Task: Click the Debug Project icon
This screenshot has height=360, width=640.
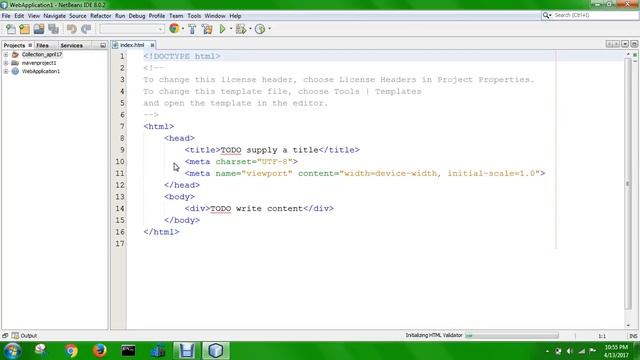Action: [x=241, y=29]
